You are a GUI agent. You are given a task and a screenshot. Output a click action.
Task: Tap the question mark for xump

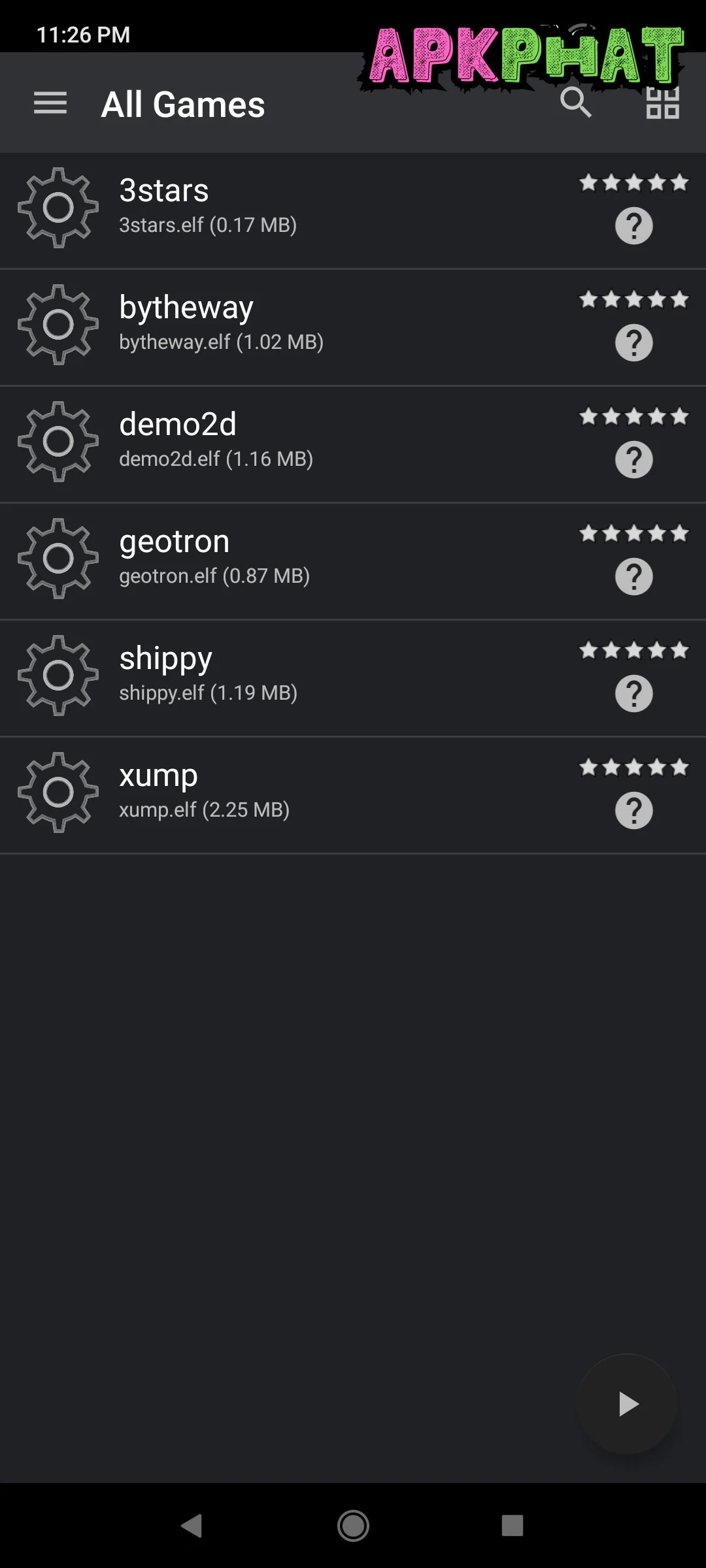(633, 811)
